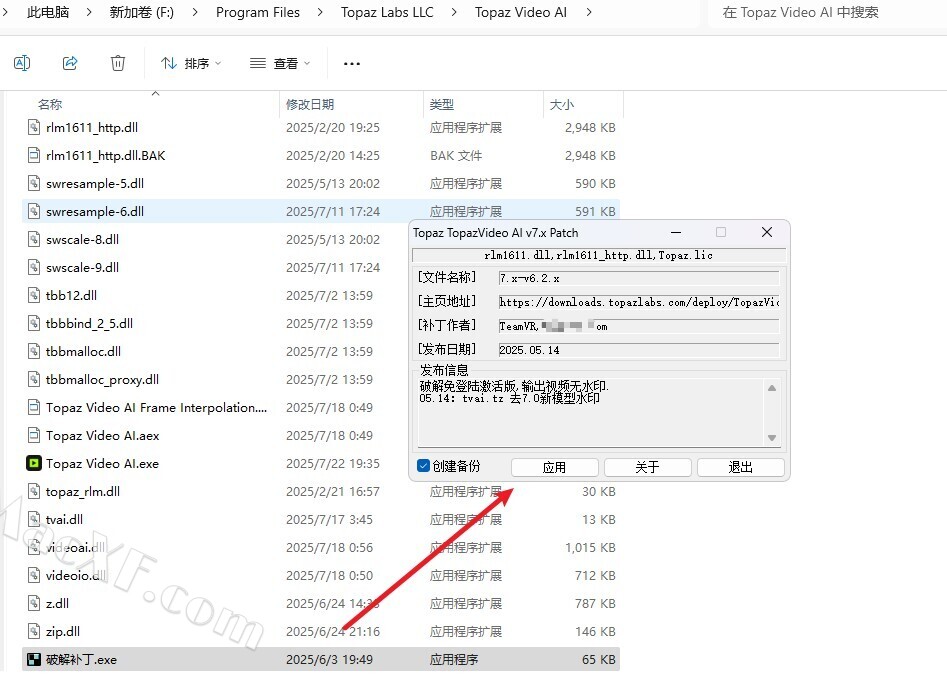Select file icon of tbb12.dll
This screenshot has height=688, width=947.
click(x=34, y=295)
